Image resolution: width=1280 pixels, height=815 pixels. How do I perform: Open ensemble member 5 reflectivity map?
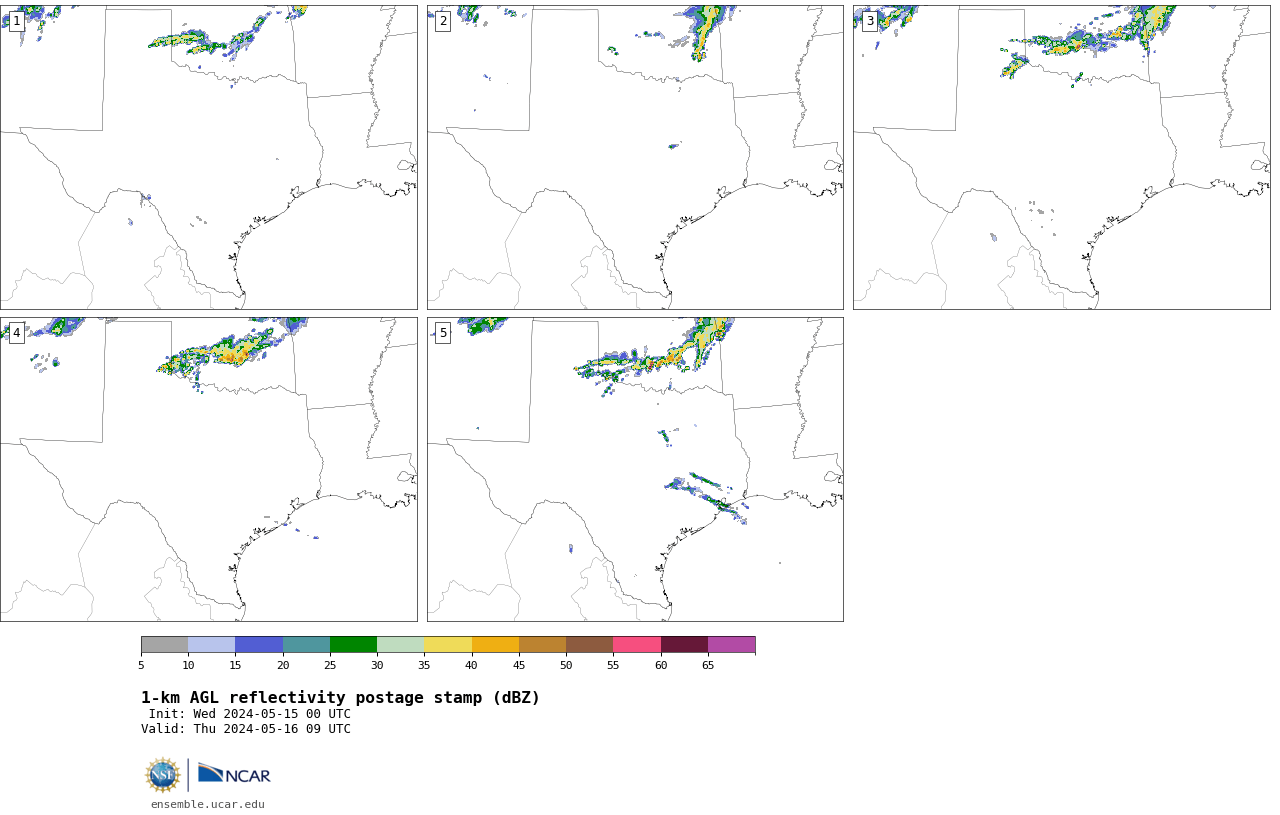(635, 469)
